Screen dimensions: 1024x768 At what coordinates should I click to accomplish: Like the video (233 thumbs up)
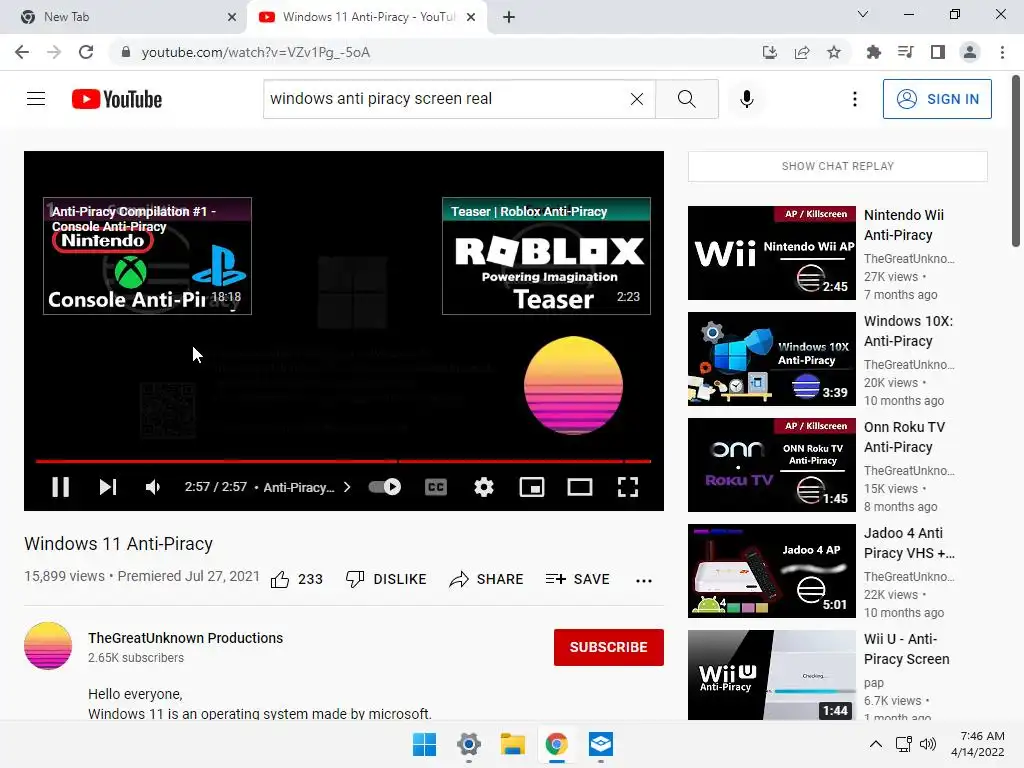(296, 579)
